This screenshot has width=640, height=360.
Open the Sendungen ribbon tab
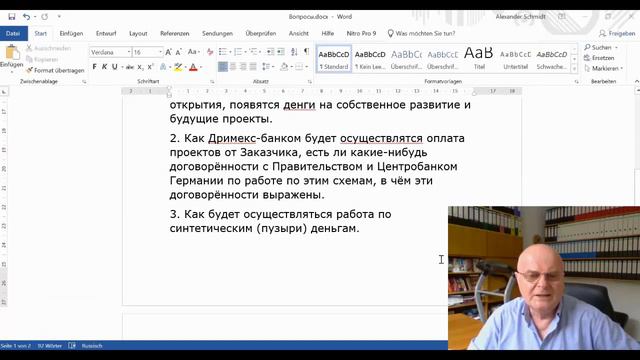[x=217, y=33]
